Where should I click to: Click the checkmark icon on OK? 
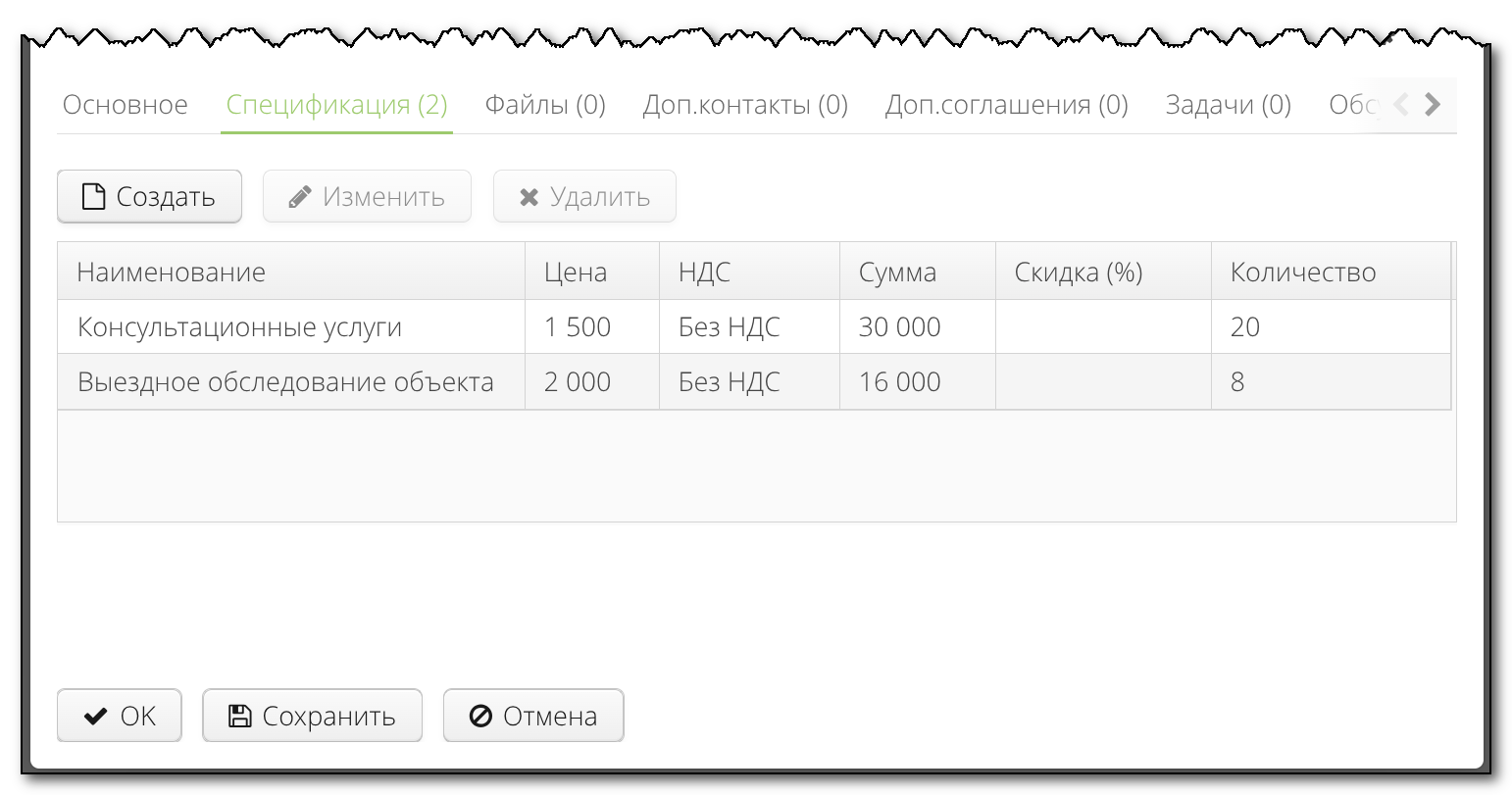[95, 717]
